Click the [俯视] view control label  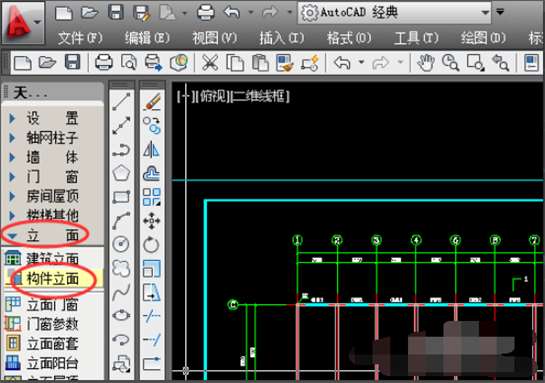point(212,96)
